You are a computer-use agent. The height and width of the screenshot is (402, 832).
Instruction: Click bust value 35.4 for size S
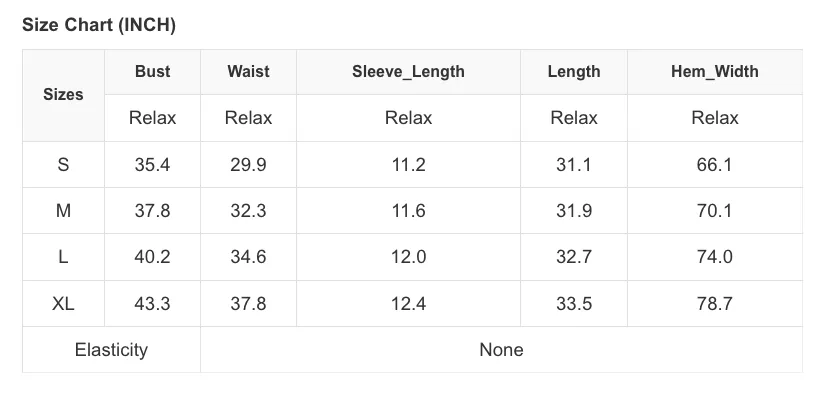click(152, 164)
